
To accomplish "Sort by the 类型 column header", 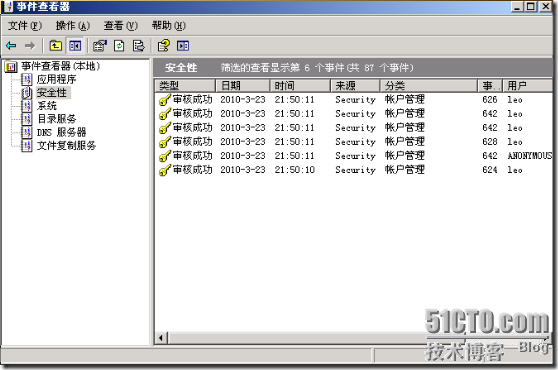I will click(x=185, y=86).
